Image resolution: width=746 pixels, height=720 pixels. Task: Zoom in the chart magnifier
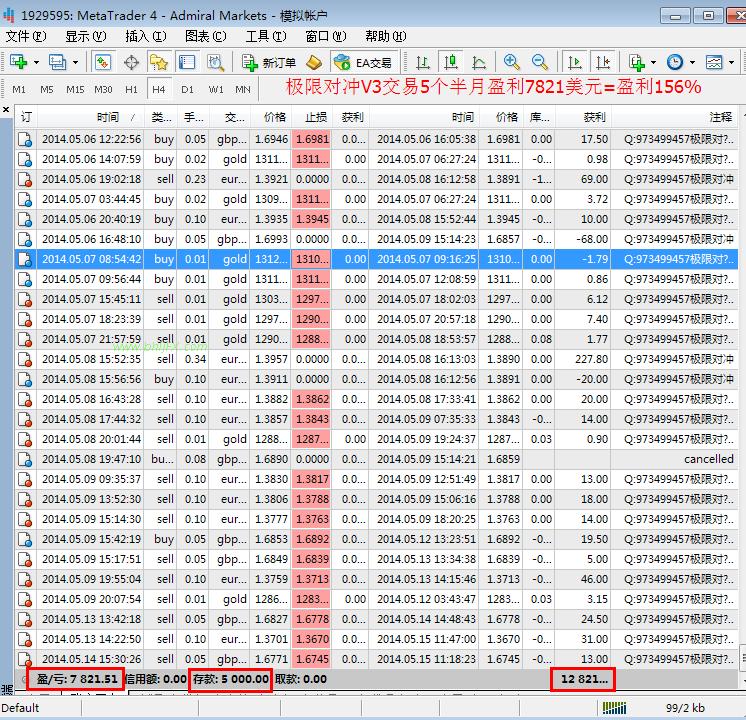511,62
